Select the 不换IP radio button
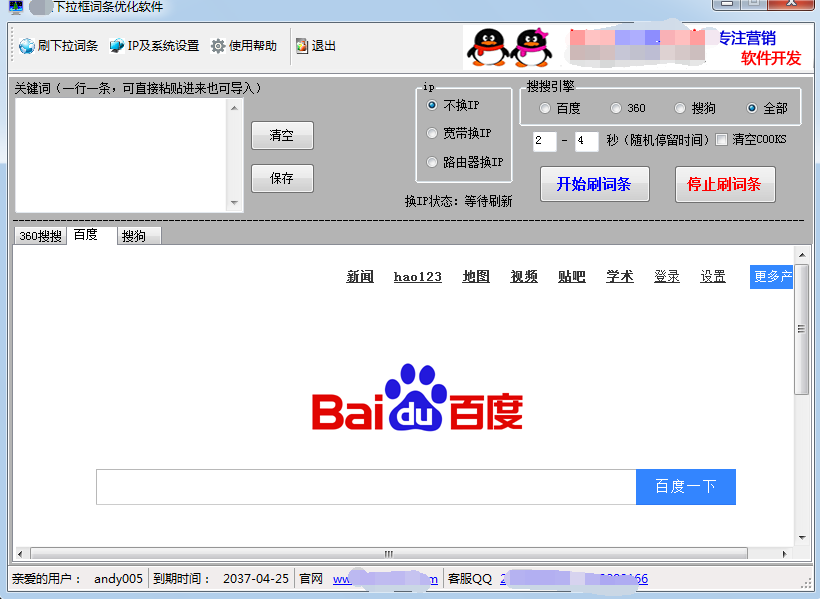The height and width of the screenshot is (599, 820). 431,105
